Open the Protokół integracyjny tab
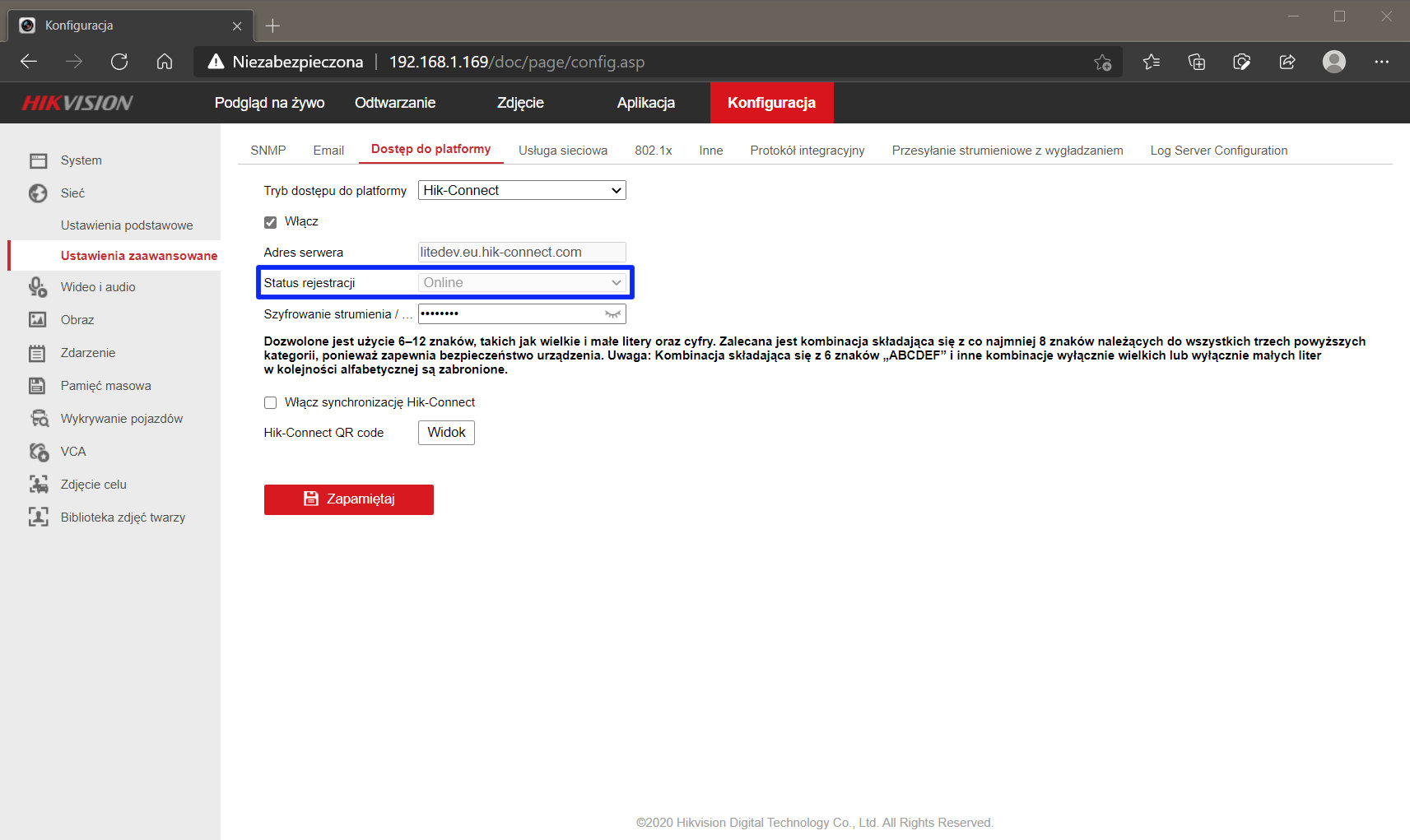This screenshot has width=1410, height=840. pos(807,151)
